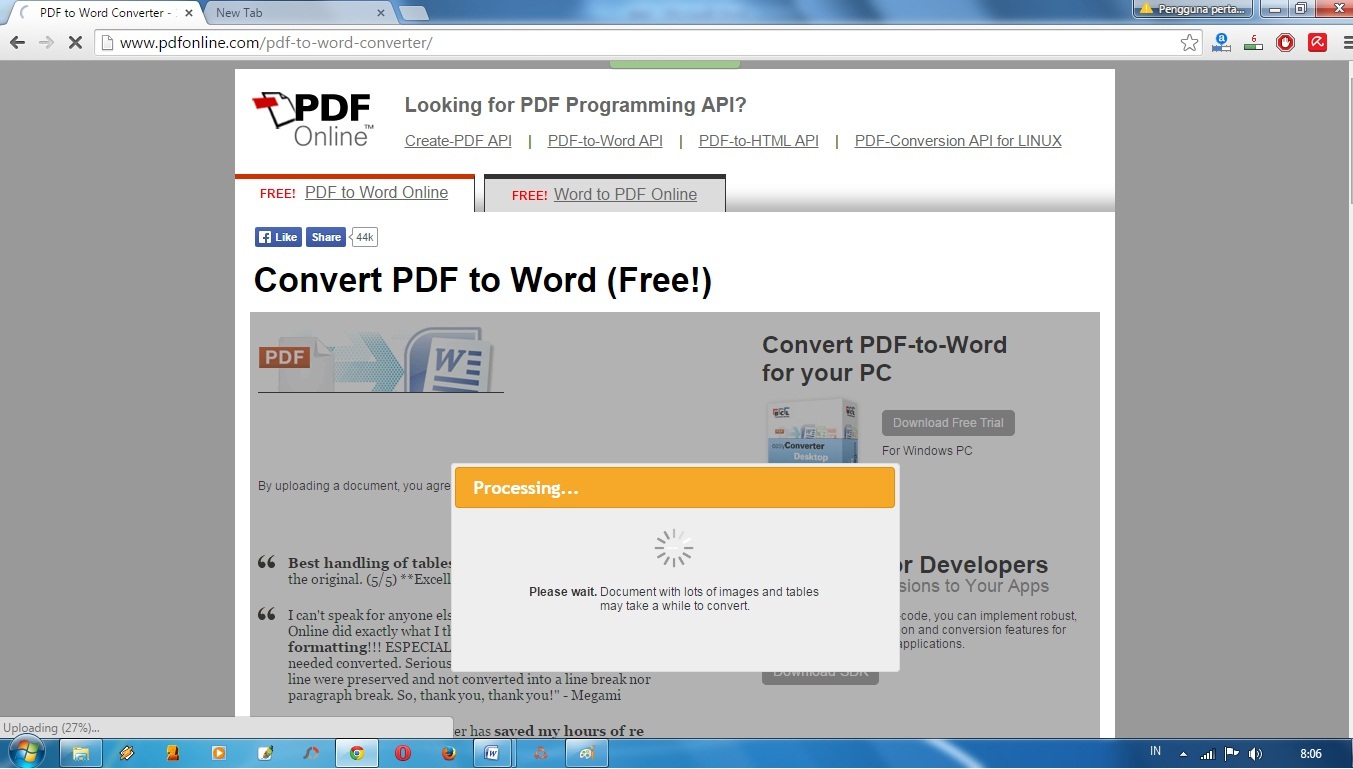The height and width of the screenshot is (769, 1353).
Task: Click the address bar URL
Action: click(276, 43)
